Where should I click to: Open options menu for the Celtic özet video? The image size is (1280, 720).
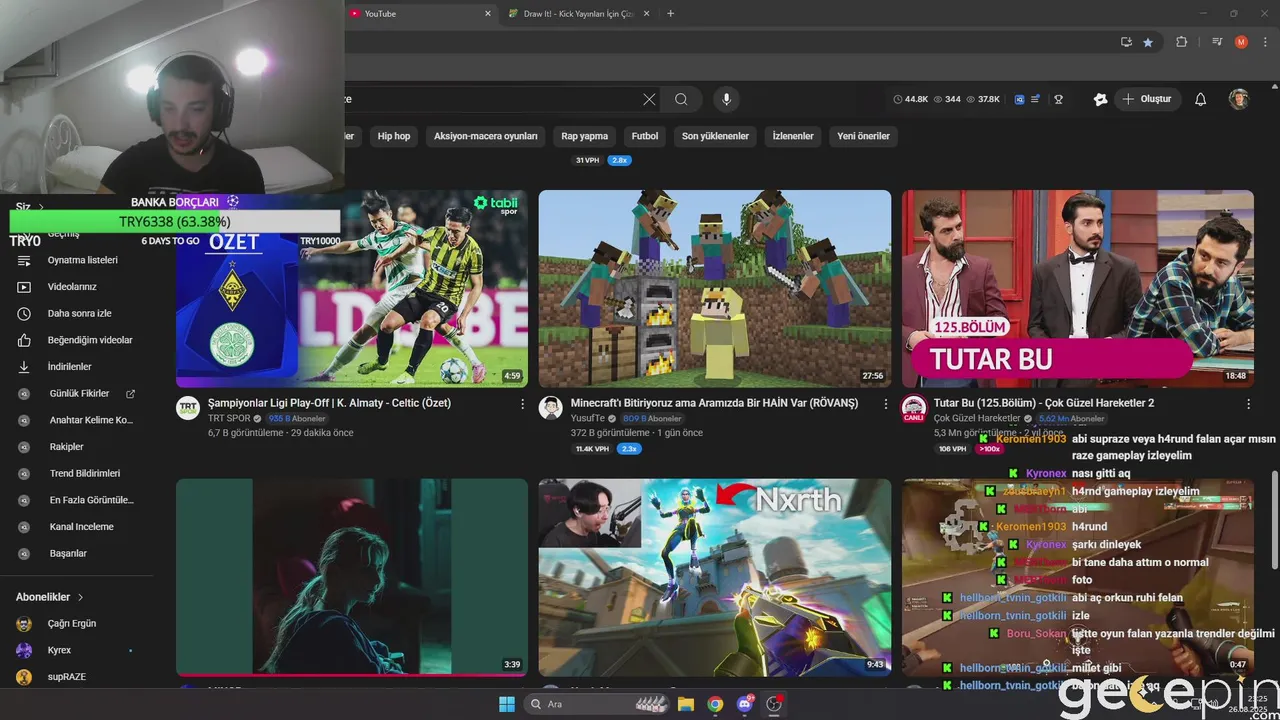(522, 404)
